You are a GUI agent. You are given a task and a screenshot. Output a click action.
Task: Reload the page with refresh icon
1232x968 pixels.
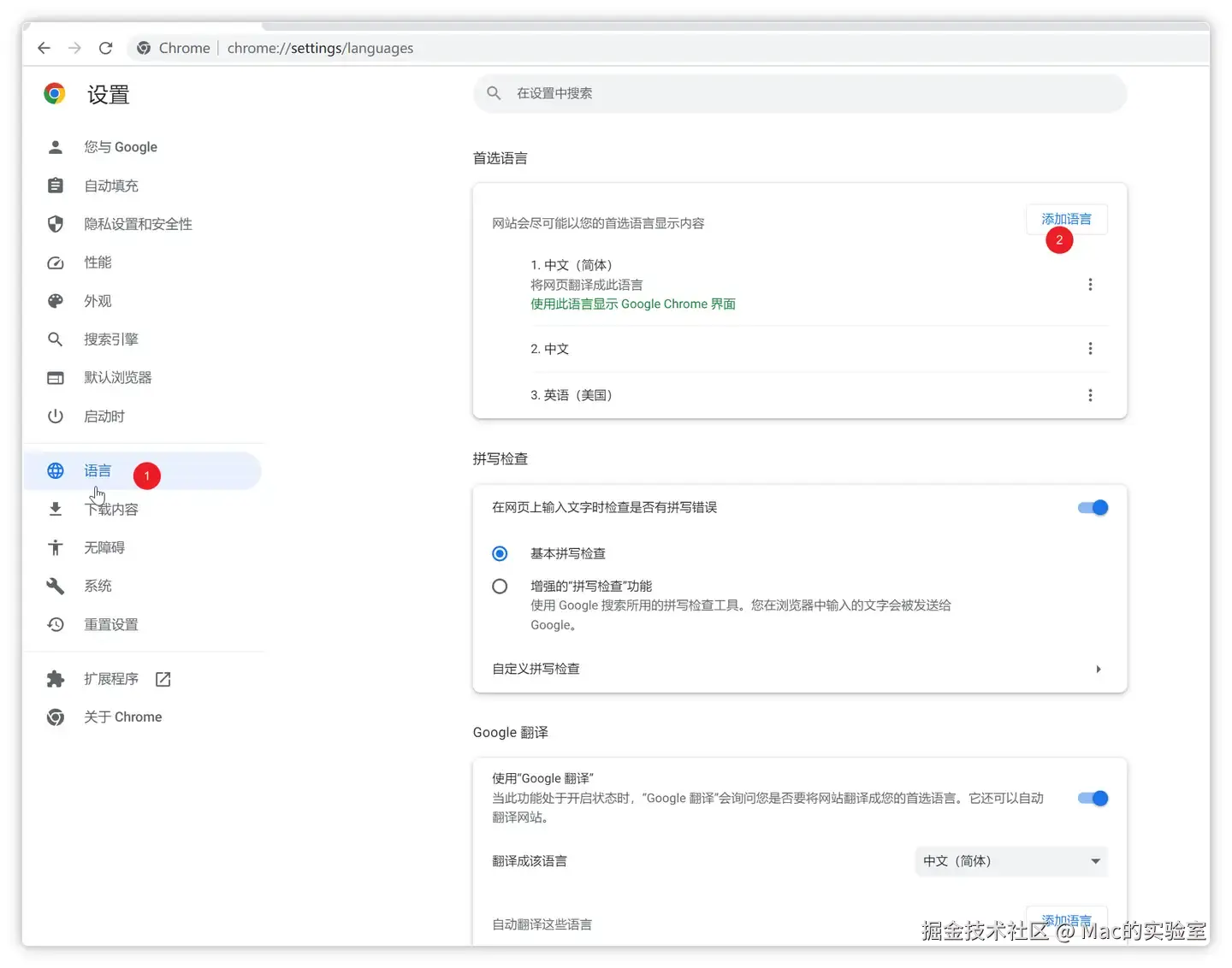coord(105,48)
